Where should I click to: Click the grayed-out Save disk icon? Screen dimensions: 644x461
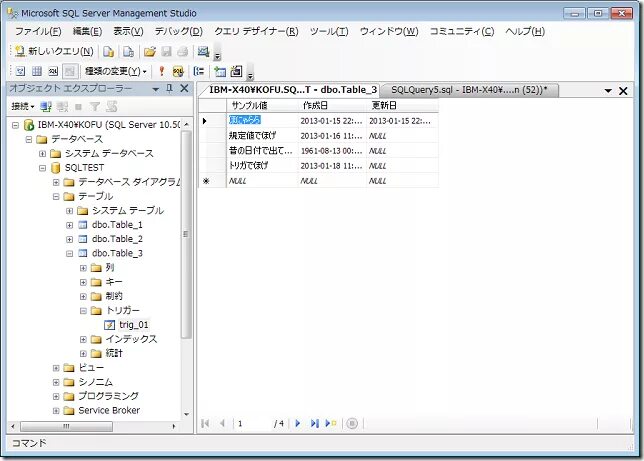click(x=166, y=51)
